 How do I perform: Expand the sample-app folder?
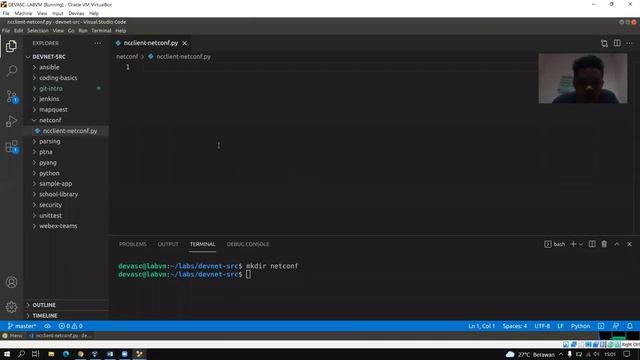[x=56, y=184]
